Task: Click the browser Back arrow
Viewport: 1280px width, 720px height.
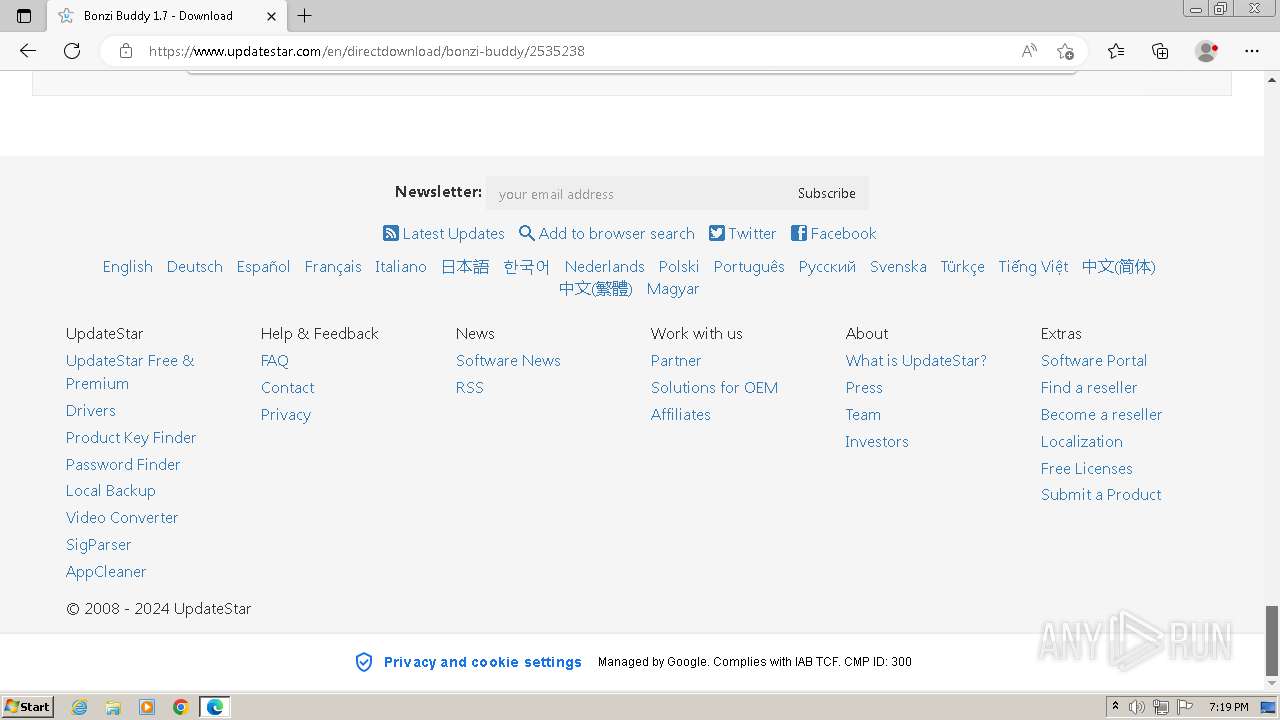Action: tap(28, 51)
